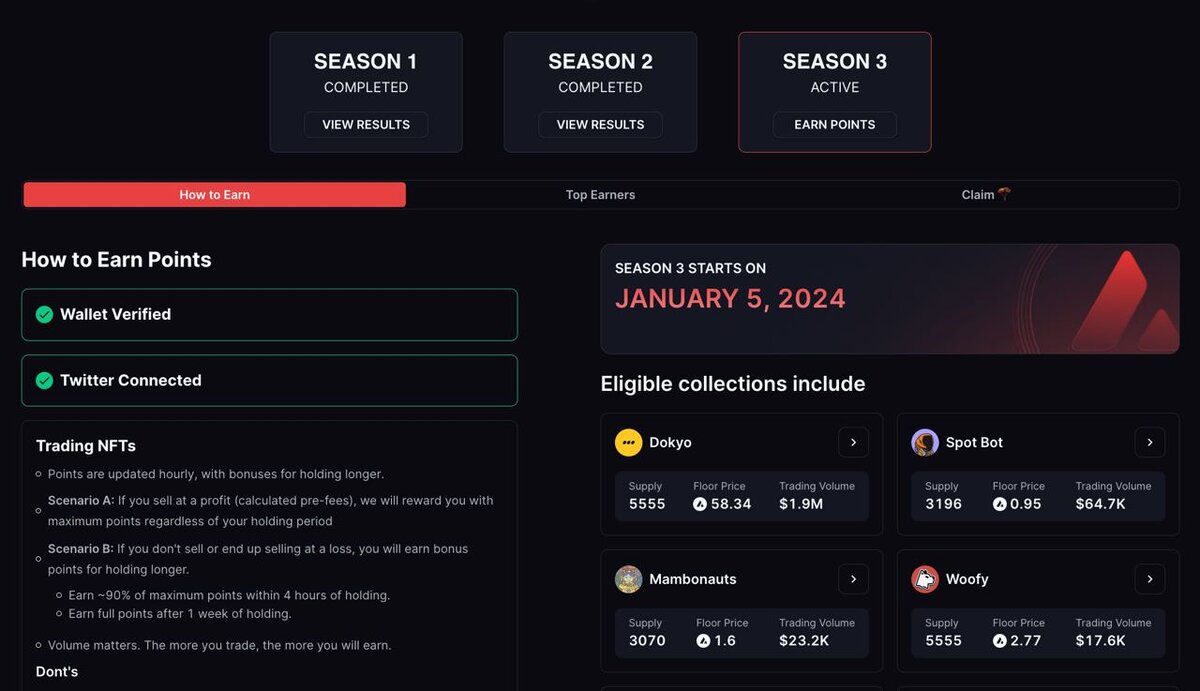Screen dimensions: 1200x691
Task: Click the green check on Wallet Verified
Action: [44, 314]
